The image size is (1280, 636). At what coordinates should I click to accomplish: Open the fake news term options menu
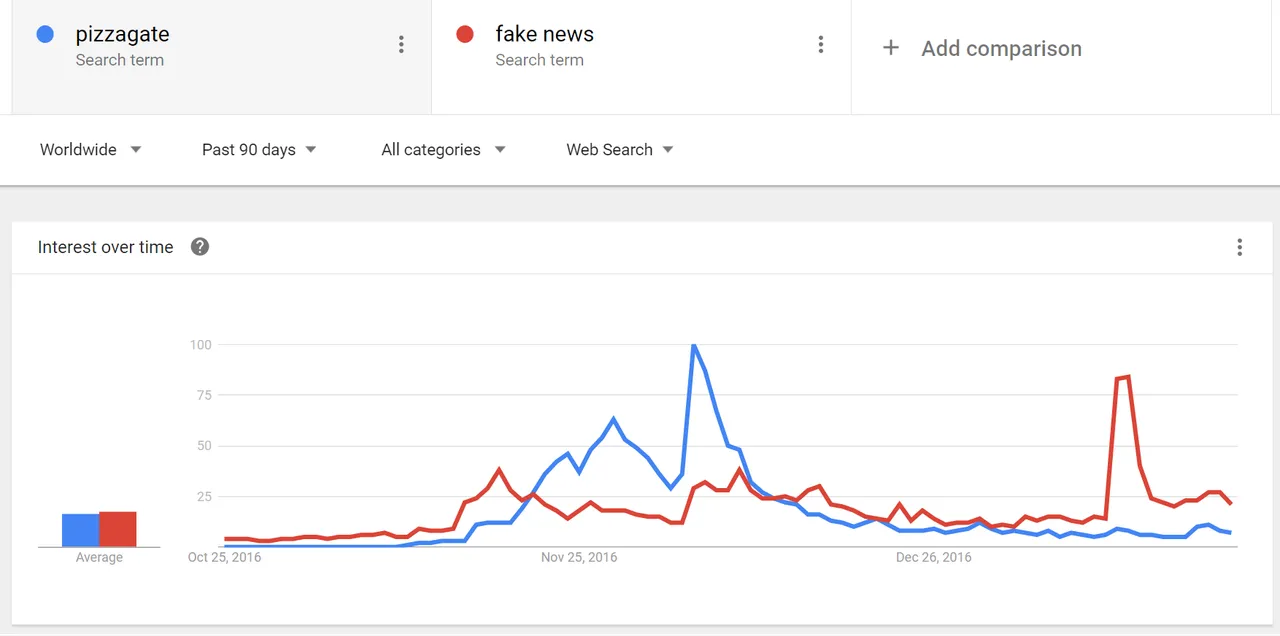click(821, 45)
